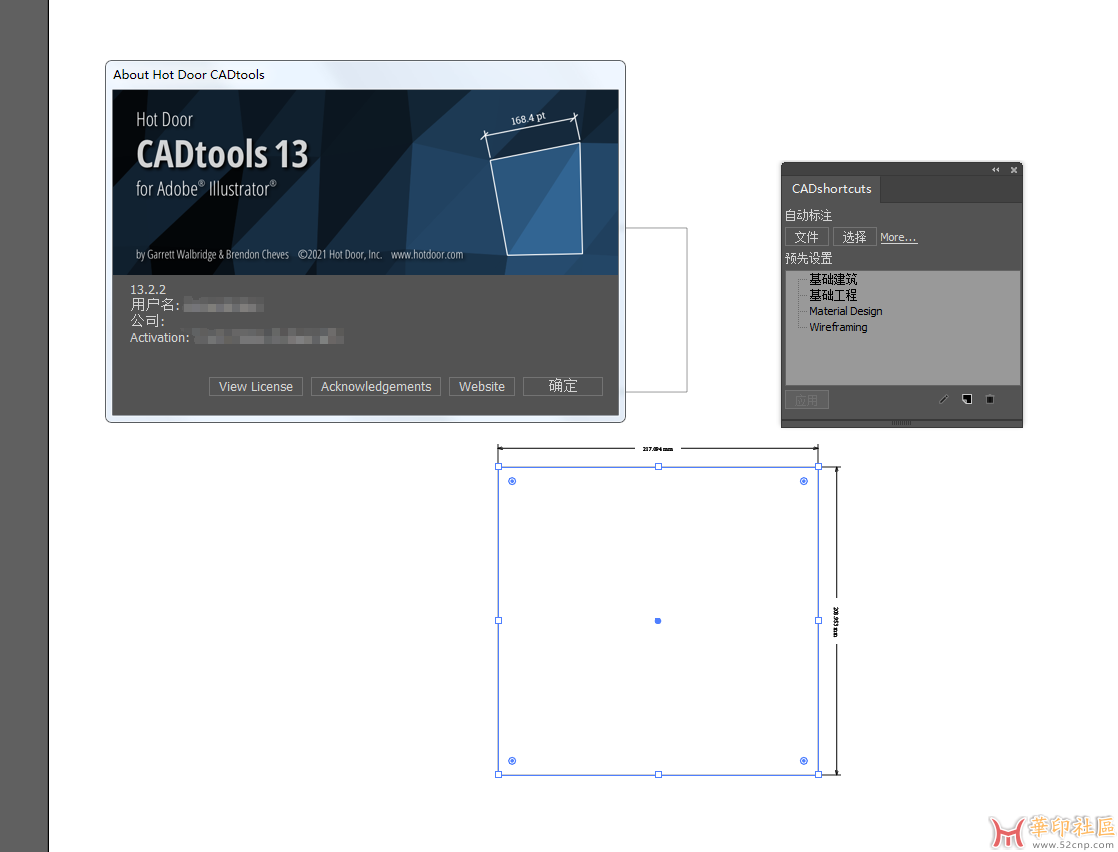Click the About Hot Door CADtools title bar
This screenshot has height=852, width=1118.
click(x=365, y=75)
